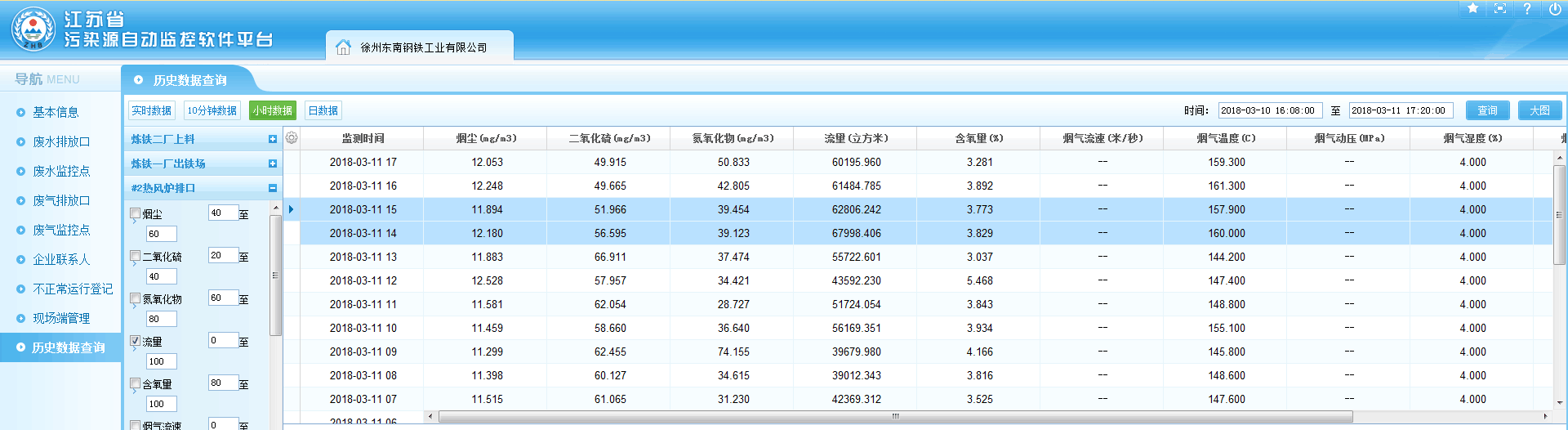The width and height of the screenshot is (1568, 430).
Task: Click the platform emblem logo
Action: tap(33, 29)
